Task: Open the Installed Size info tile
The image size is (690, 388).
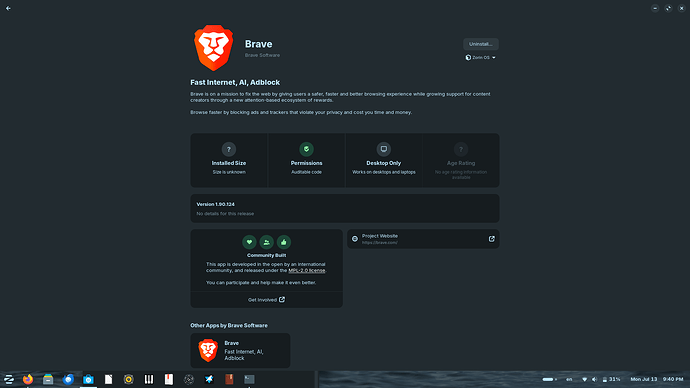Action: [x=229, y=160]
